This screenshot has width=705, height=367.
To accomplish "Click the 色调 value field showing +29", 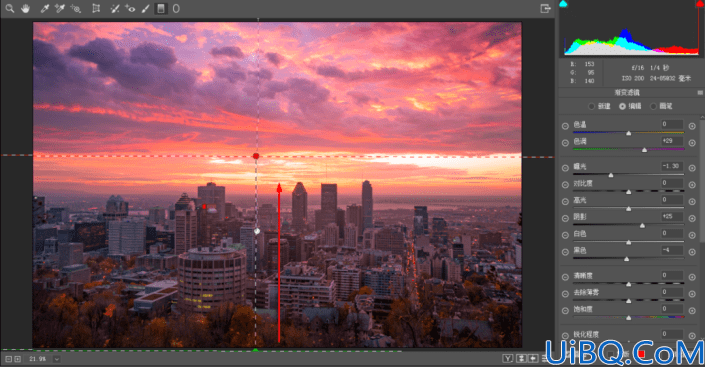I will click(x=672, y=141).
